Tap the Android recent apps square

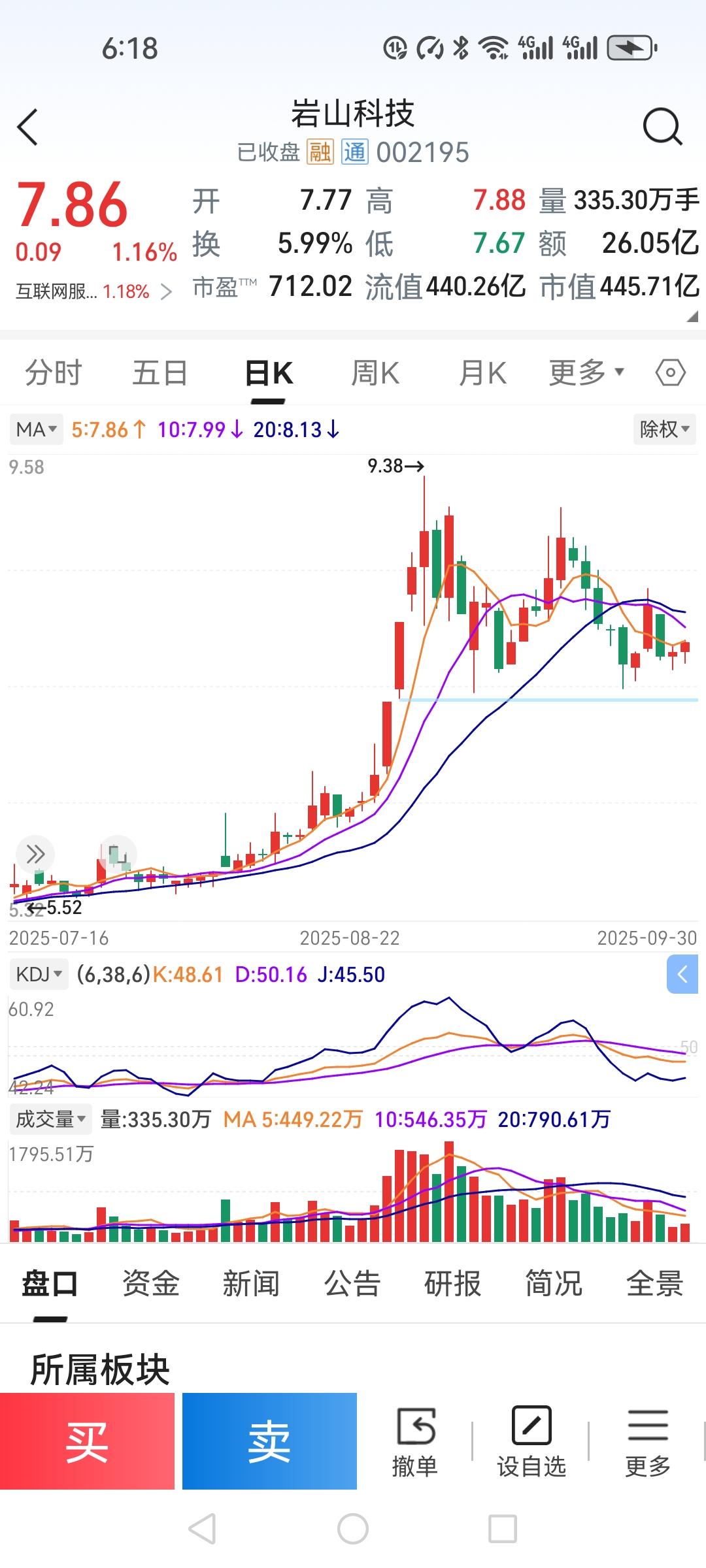coord(503,1529)
